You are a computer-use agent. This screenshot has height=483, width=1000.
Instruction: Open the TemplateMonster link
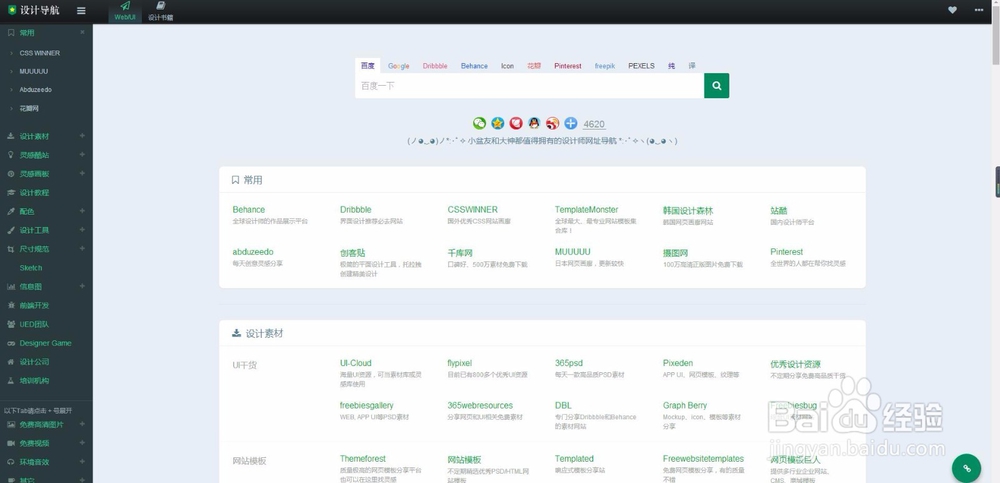coord(587,209)
